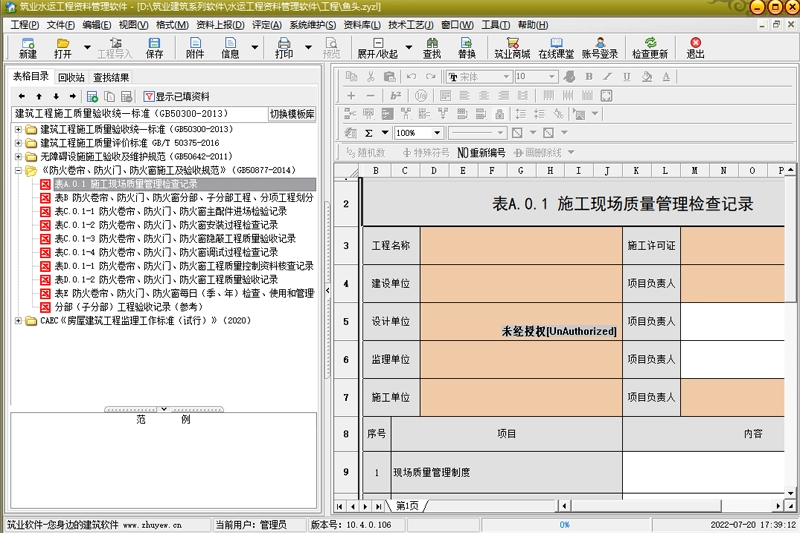The height and width of the screenshot is (533, 800).
Task: Open the 100% zoom dropdown
Action: tap(437, 133)
